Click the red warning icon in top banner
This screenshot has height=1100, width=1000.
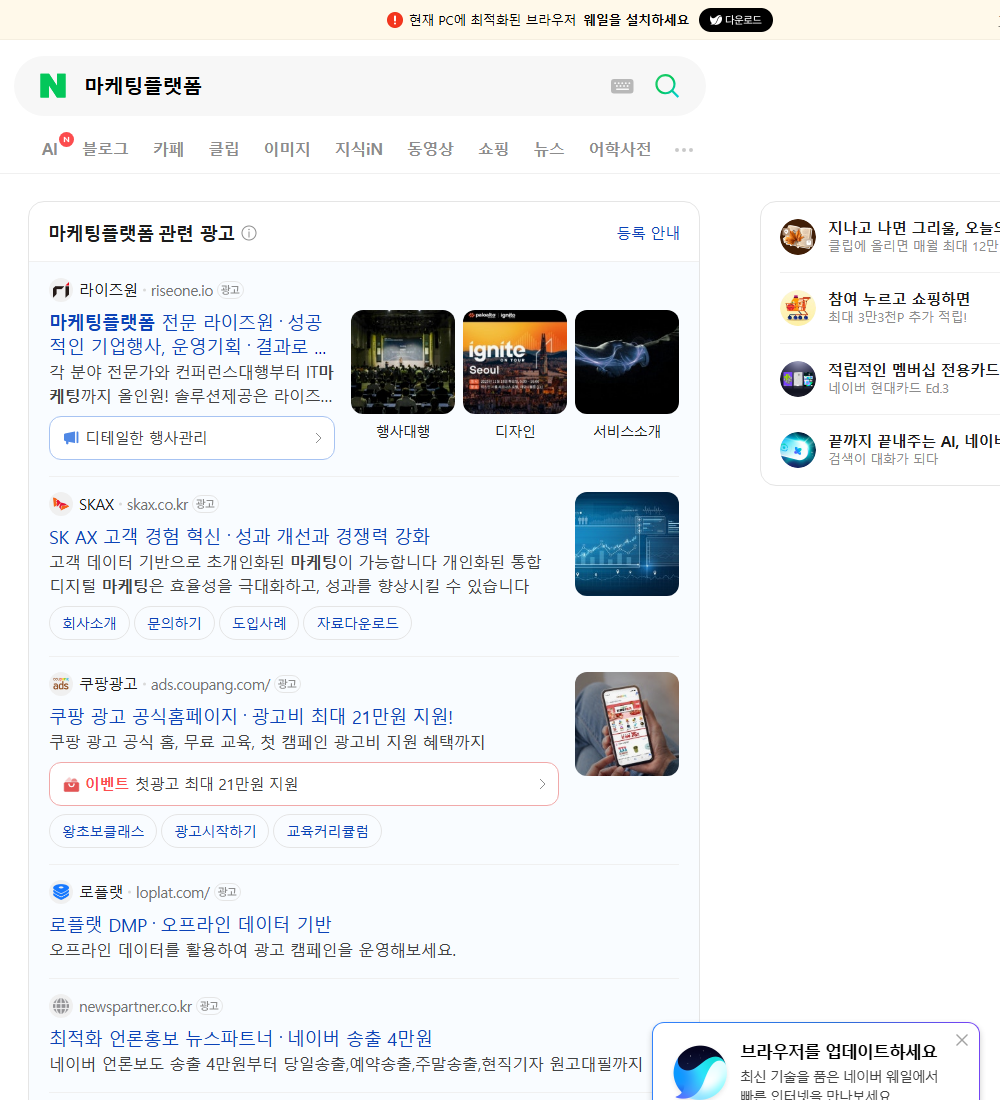tap(395, 20)
